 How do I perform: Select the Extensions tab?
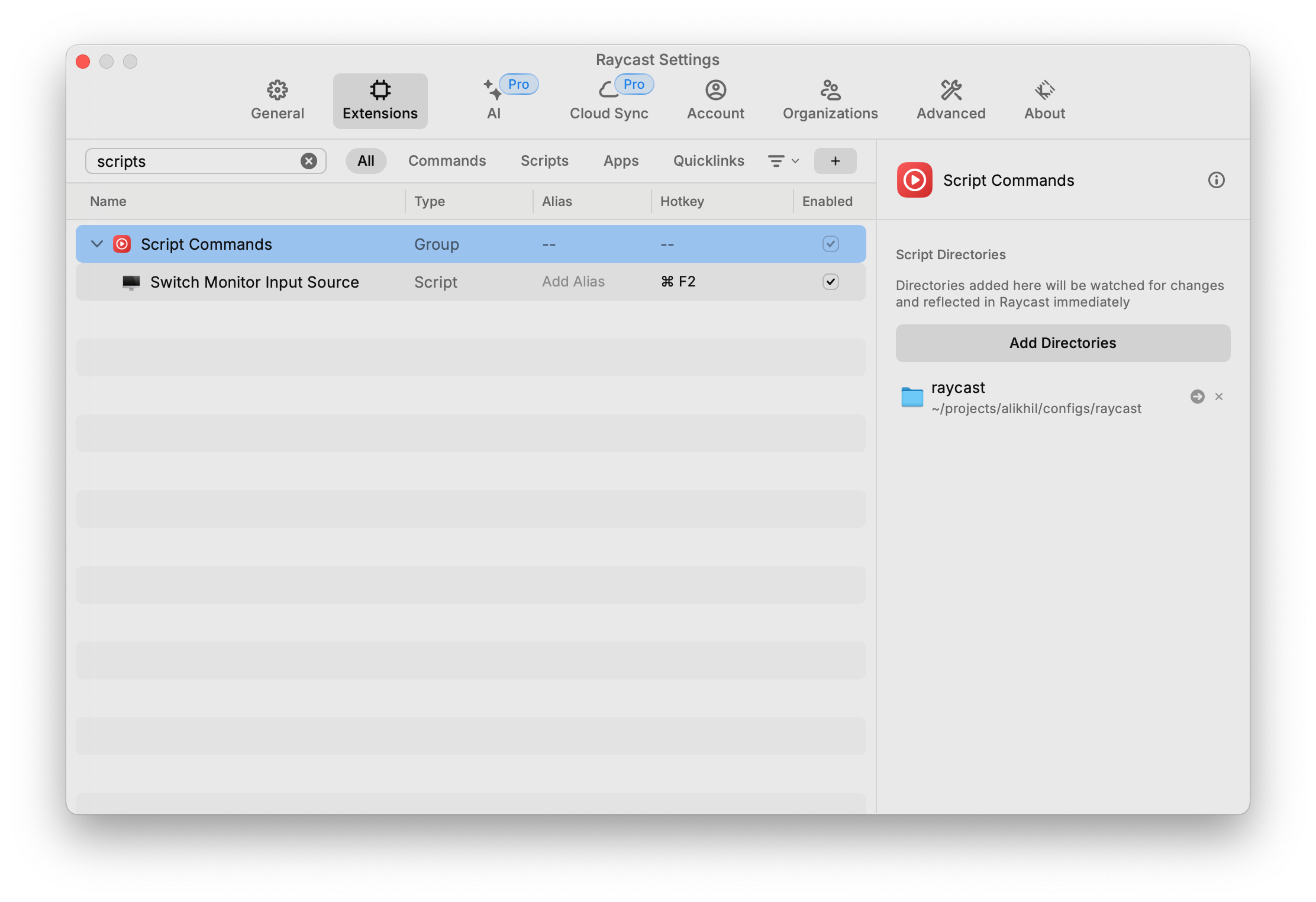tap(380, 101)
